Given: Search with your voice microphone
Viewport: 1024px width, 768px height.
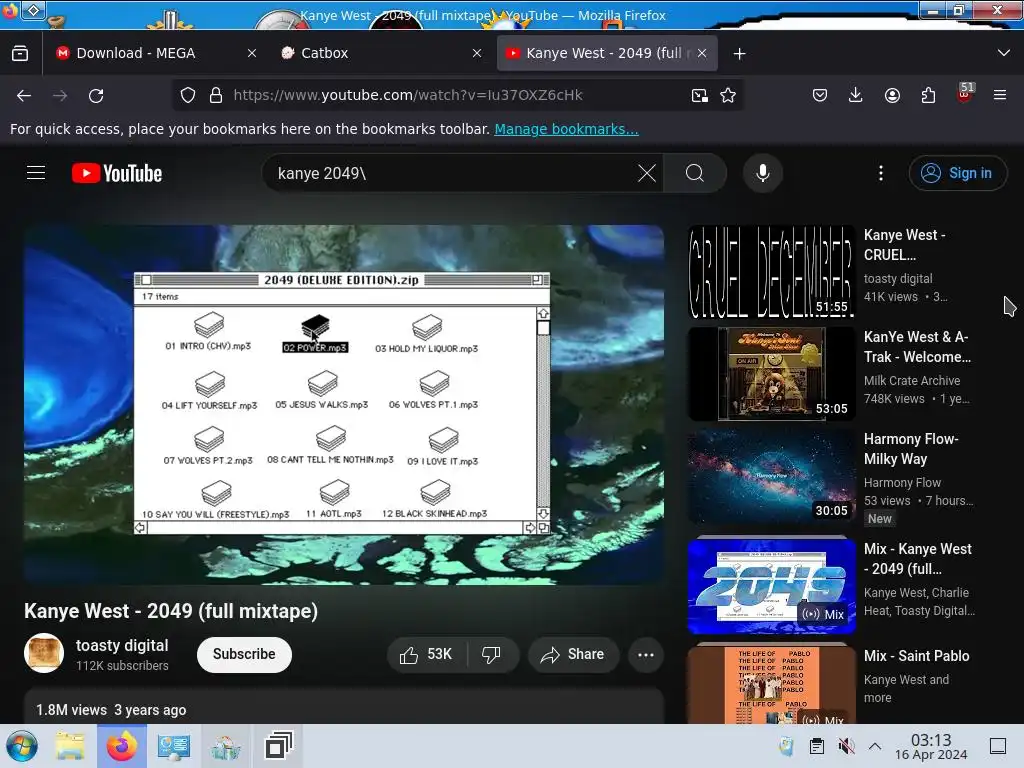Looking at the screenshot, I should coord(763,173).
